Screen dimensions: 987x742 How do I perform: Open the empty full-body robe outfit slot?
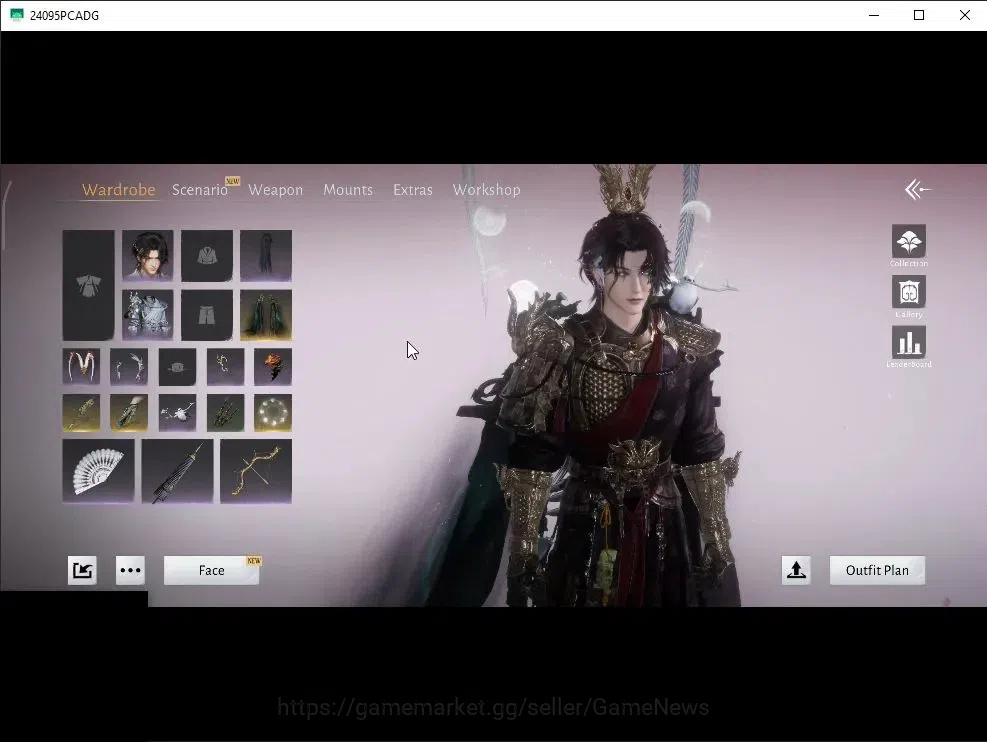[x=88, y=285]
